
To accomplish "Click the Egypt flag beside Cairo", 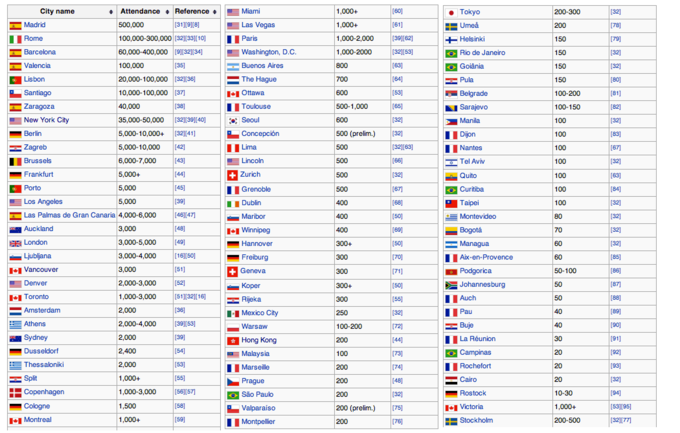I will (451, 380).
